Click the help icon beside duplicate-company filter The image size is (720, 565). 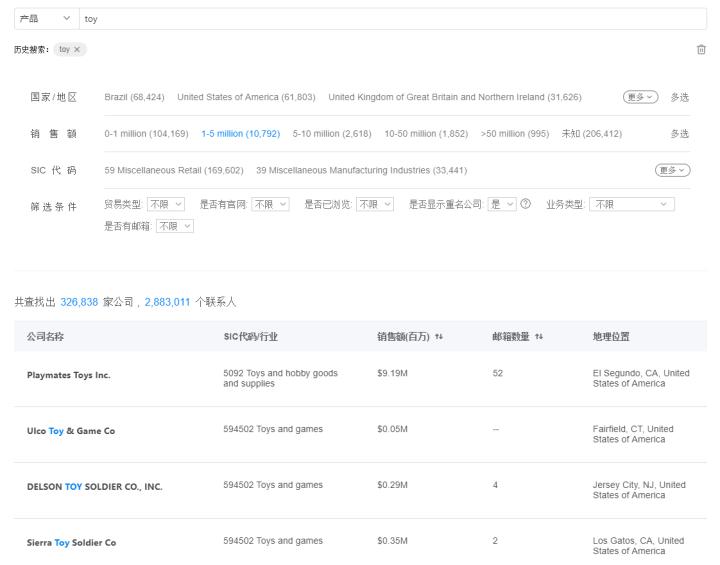pos(526,204)
